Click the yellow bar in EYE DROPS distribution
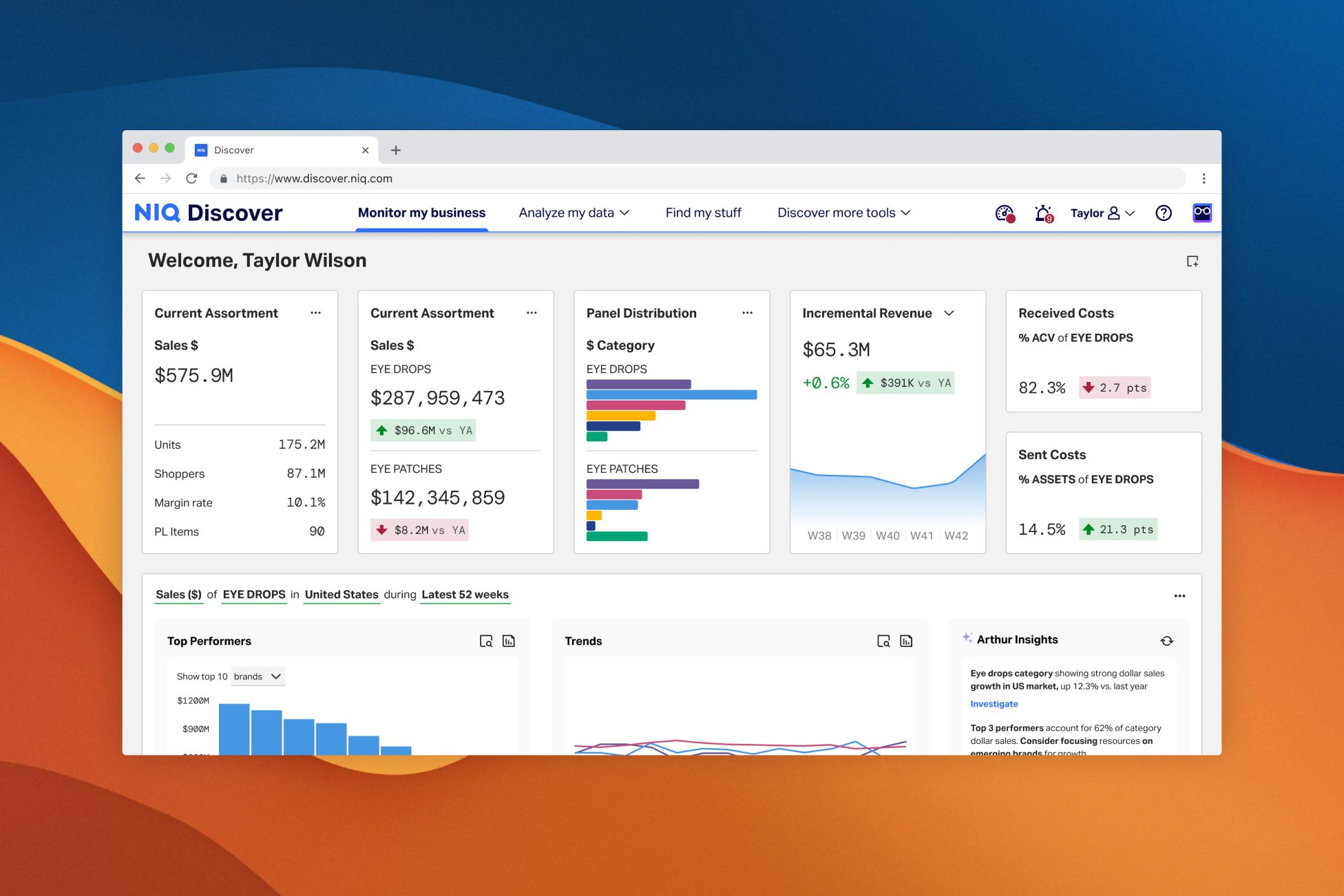Screen dimensions: 1344x896 tap(621, 416)
